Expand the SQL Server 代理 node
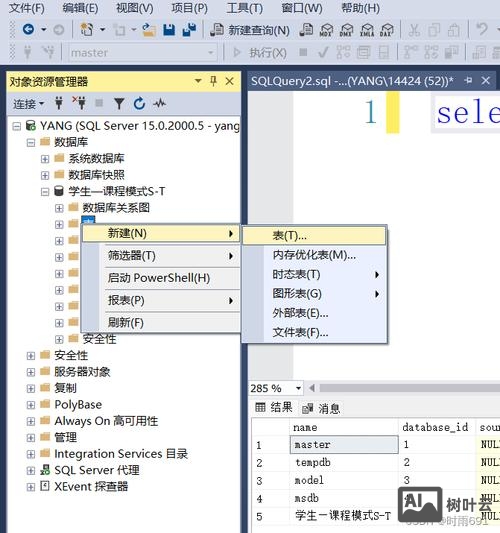The width and height of the screenshot is (500, 533). point(31,470)
